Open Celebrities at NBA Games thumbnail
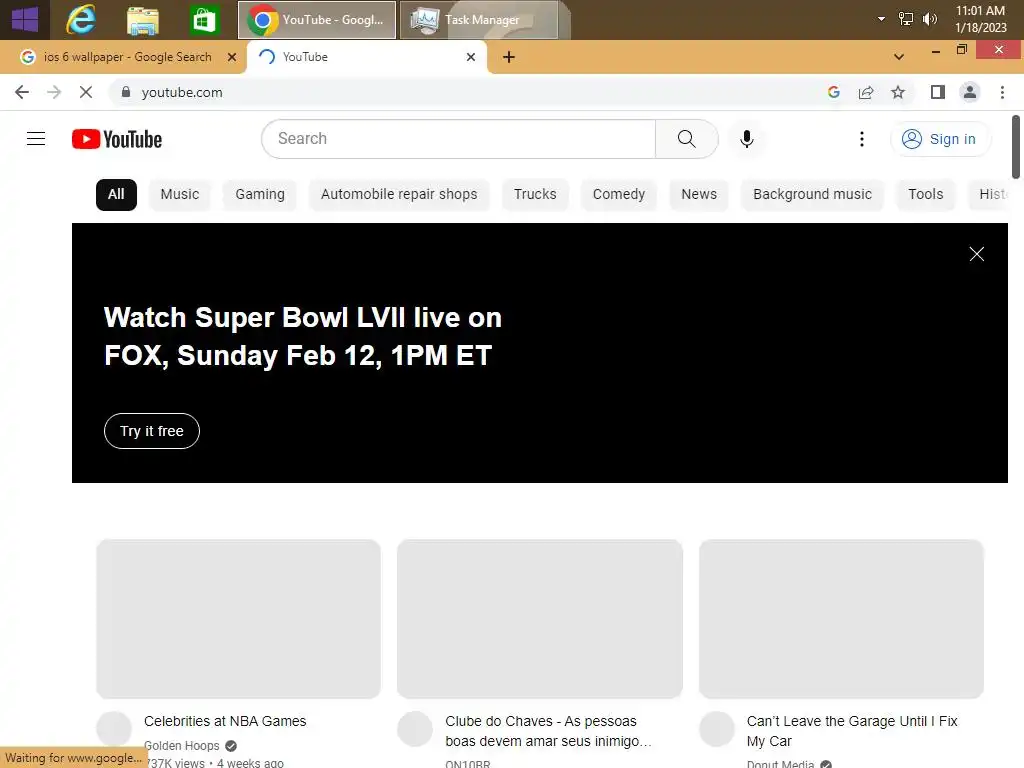The width and height of the screenshot is (1024, 768). (238, 618)
